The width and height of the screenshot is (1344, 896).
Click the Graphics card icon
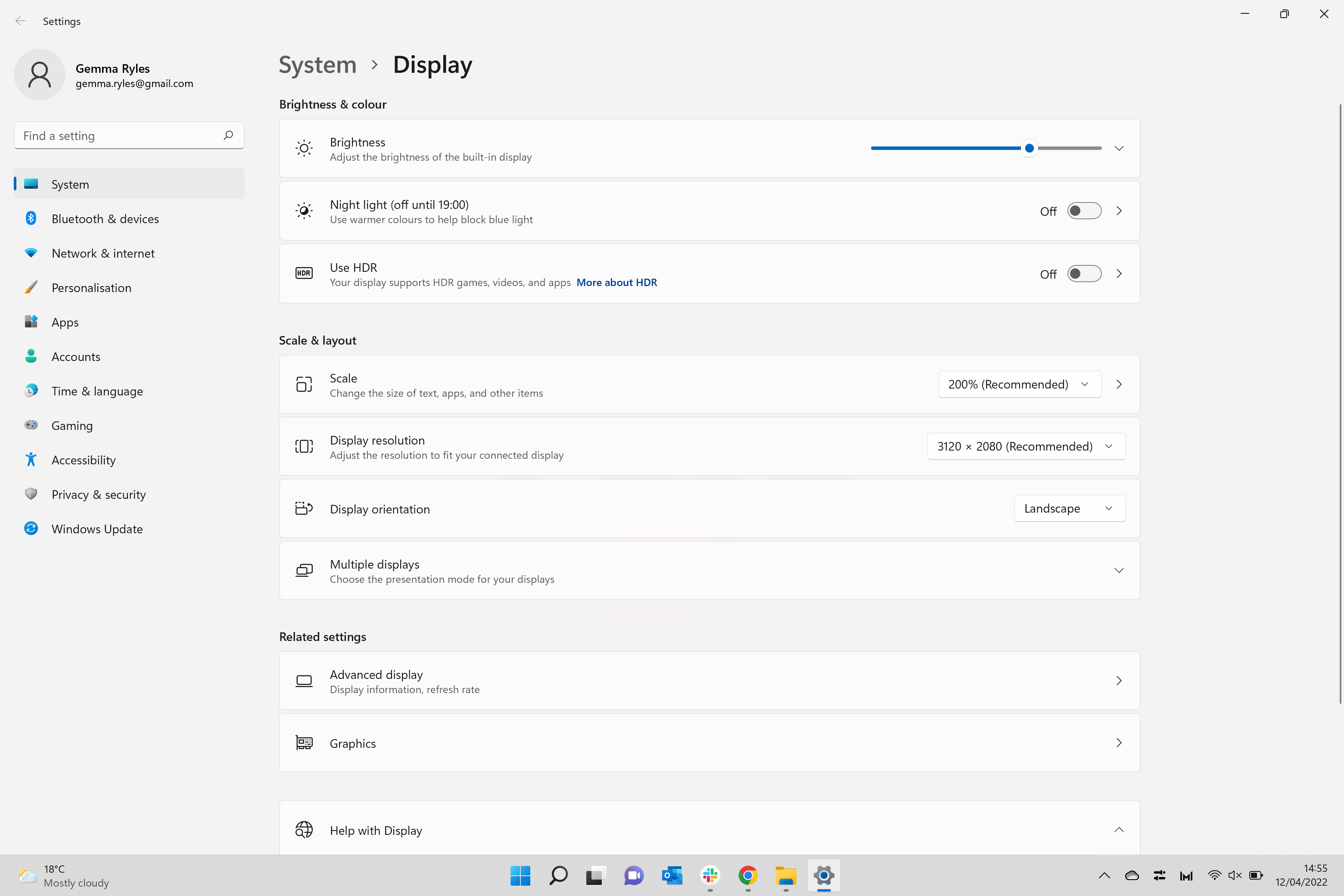pyautogui.click(x=304, y=743)
